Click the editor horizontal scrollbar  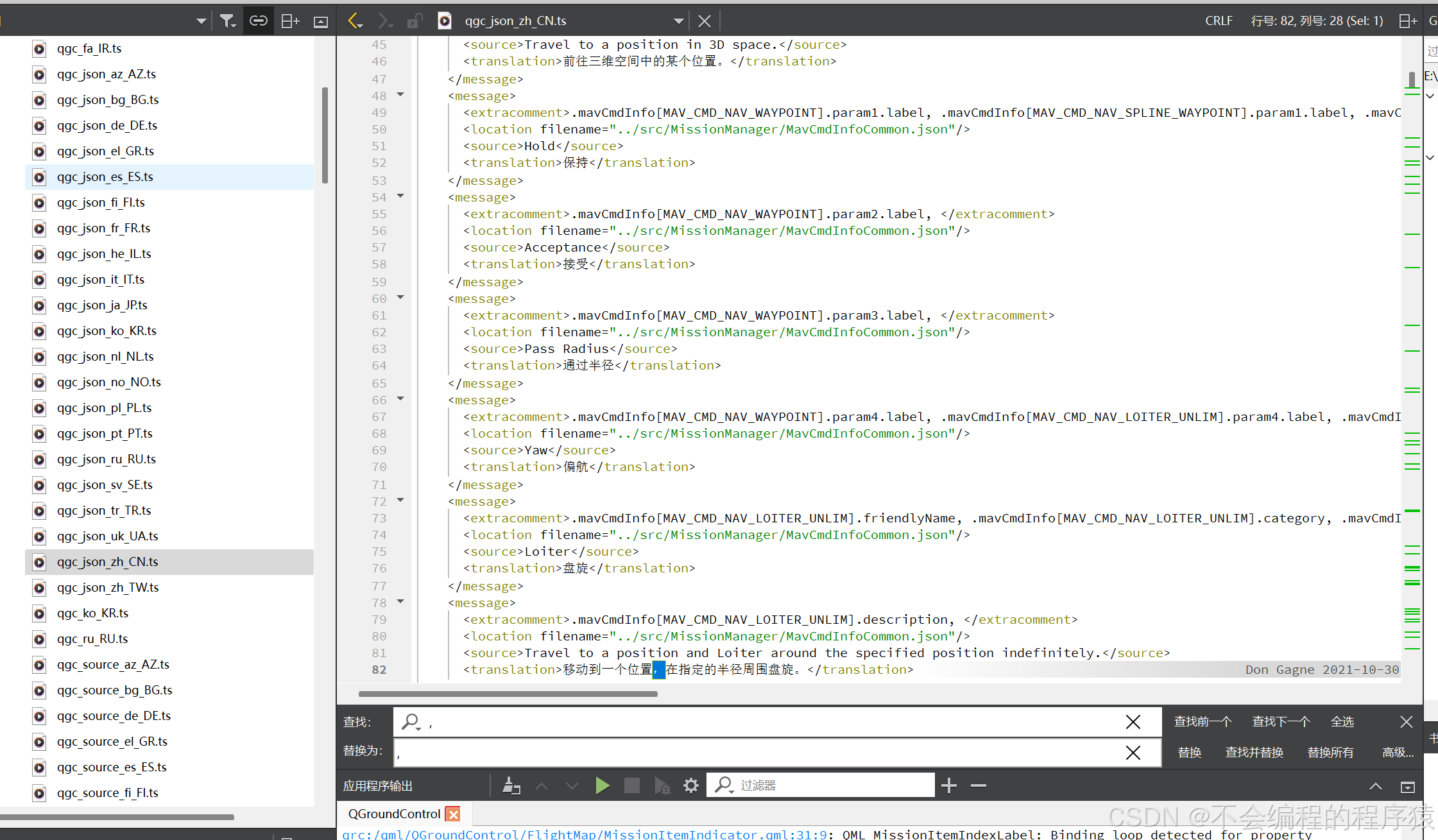click(x=508, y=694)
